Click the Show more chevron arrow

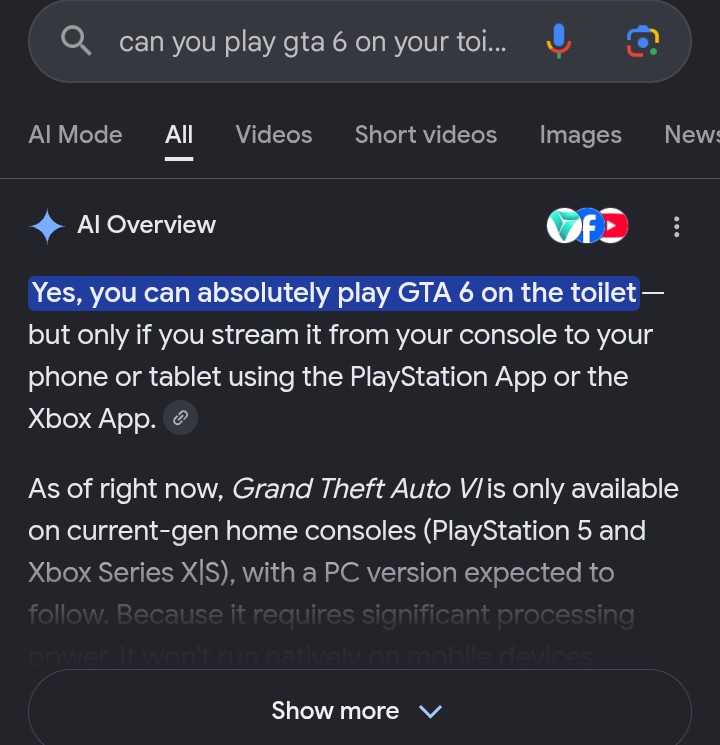click(431, 711)
